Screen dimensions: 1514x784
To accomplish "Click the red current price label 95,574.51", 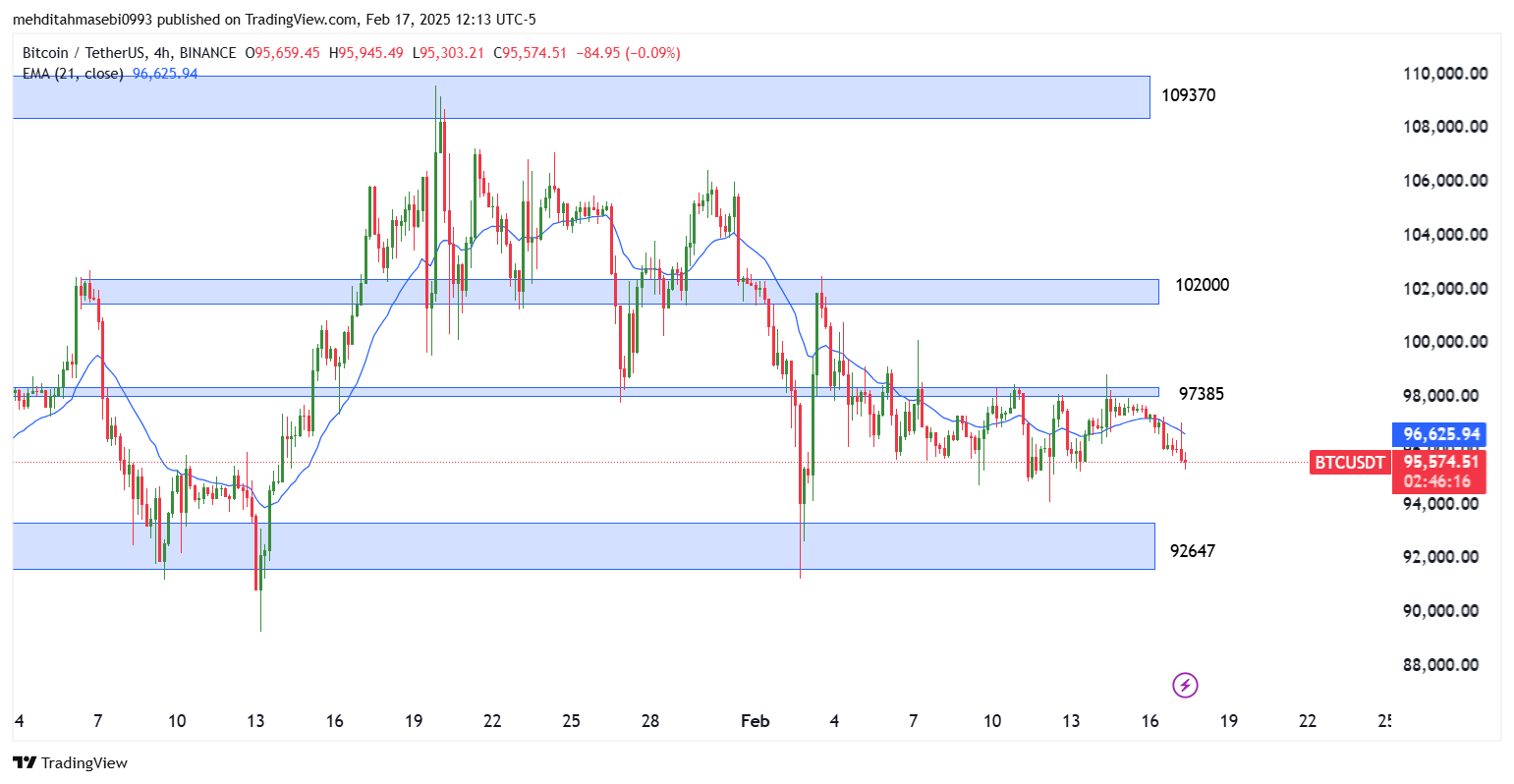I will coord(1441,461).
